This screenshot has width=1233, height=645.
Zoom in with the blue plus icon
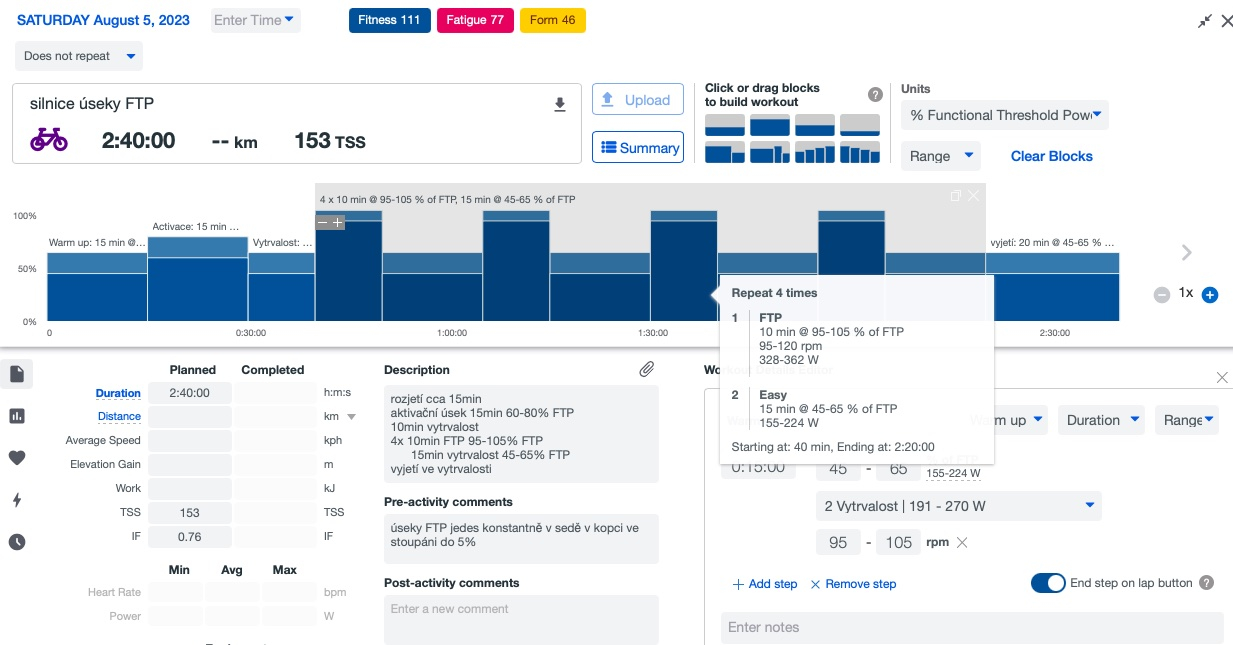pyautogui.click(x=1210, y=295)
